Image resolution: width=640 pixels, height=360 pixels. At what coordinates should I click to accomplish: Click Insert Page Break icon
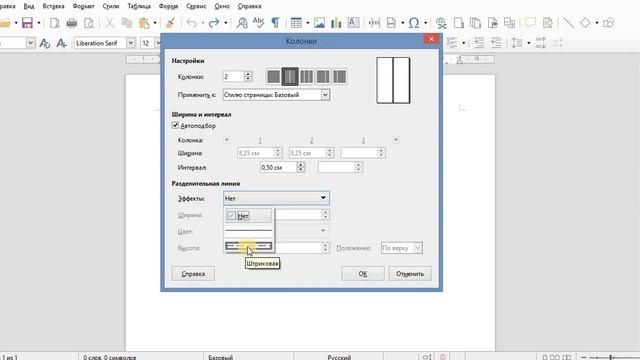tap(374, 23)
